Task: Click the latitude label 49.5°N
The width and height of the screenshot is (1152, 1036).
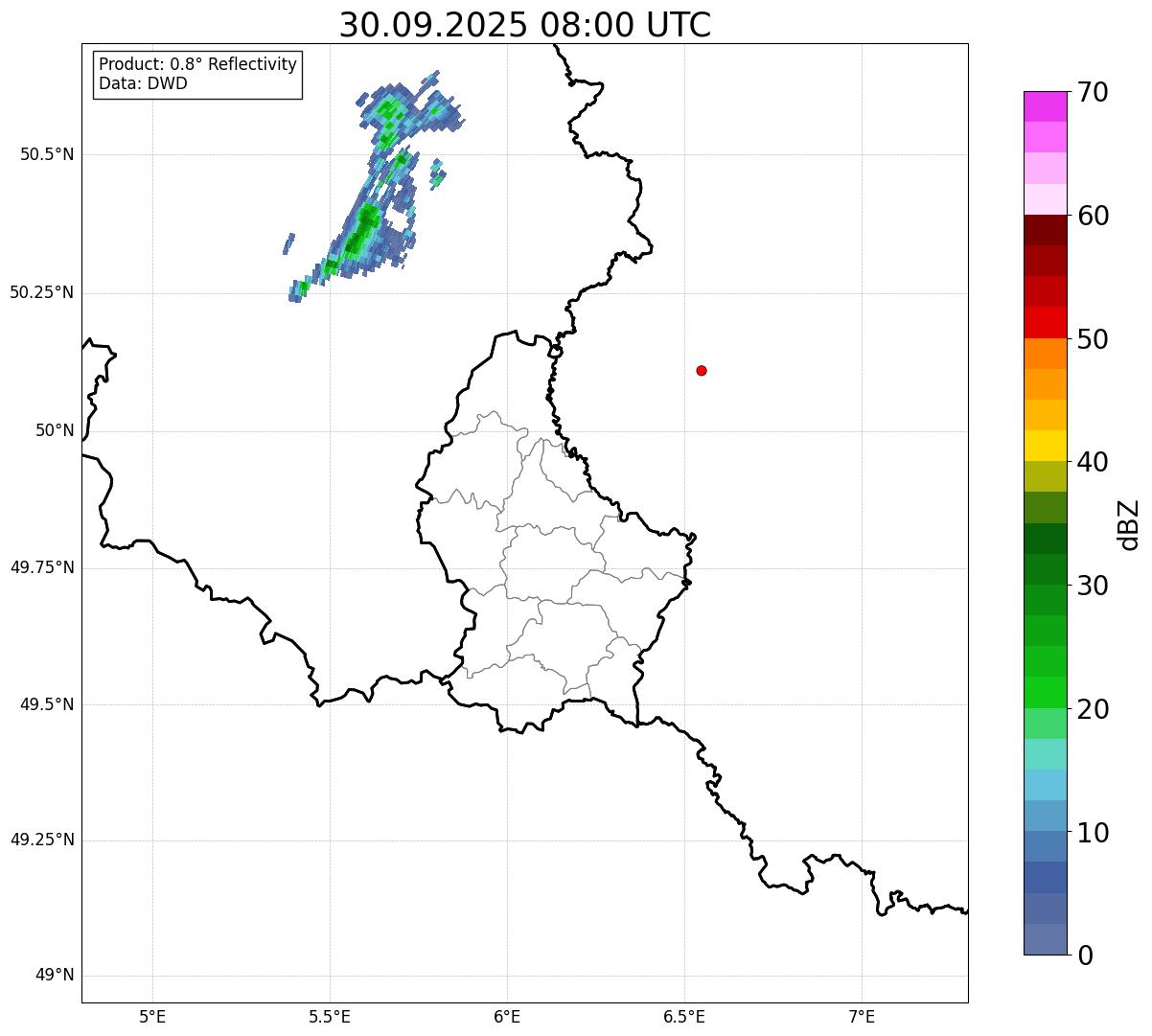Action: (x=47, y=704)
